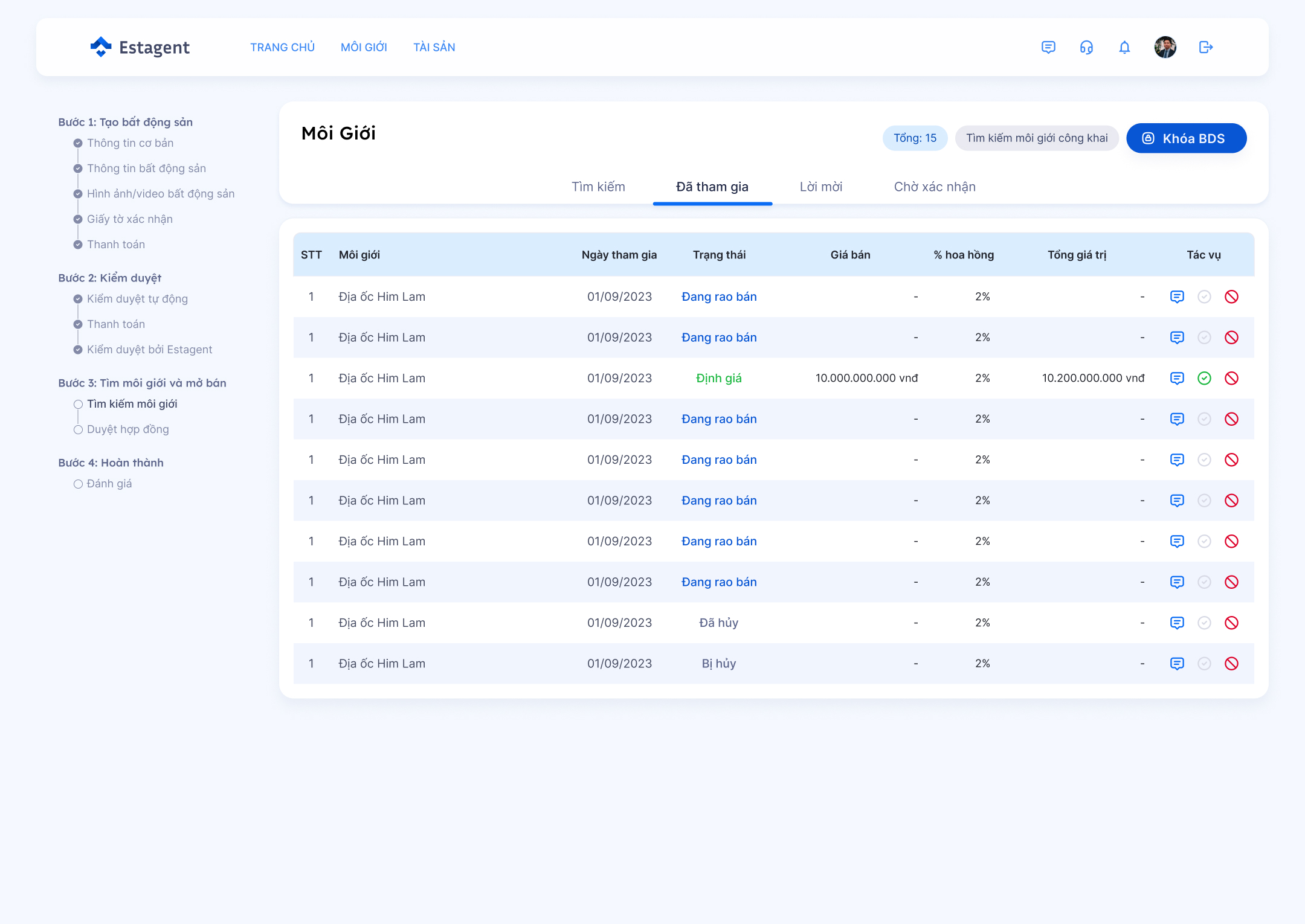Open chat icon for the Đã hủy row
Screen dimensions: 1305x924
1177,623
